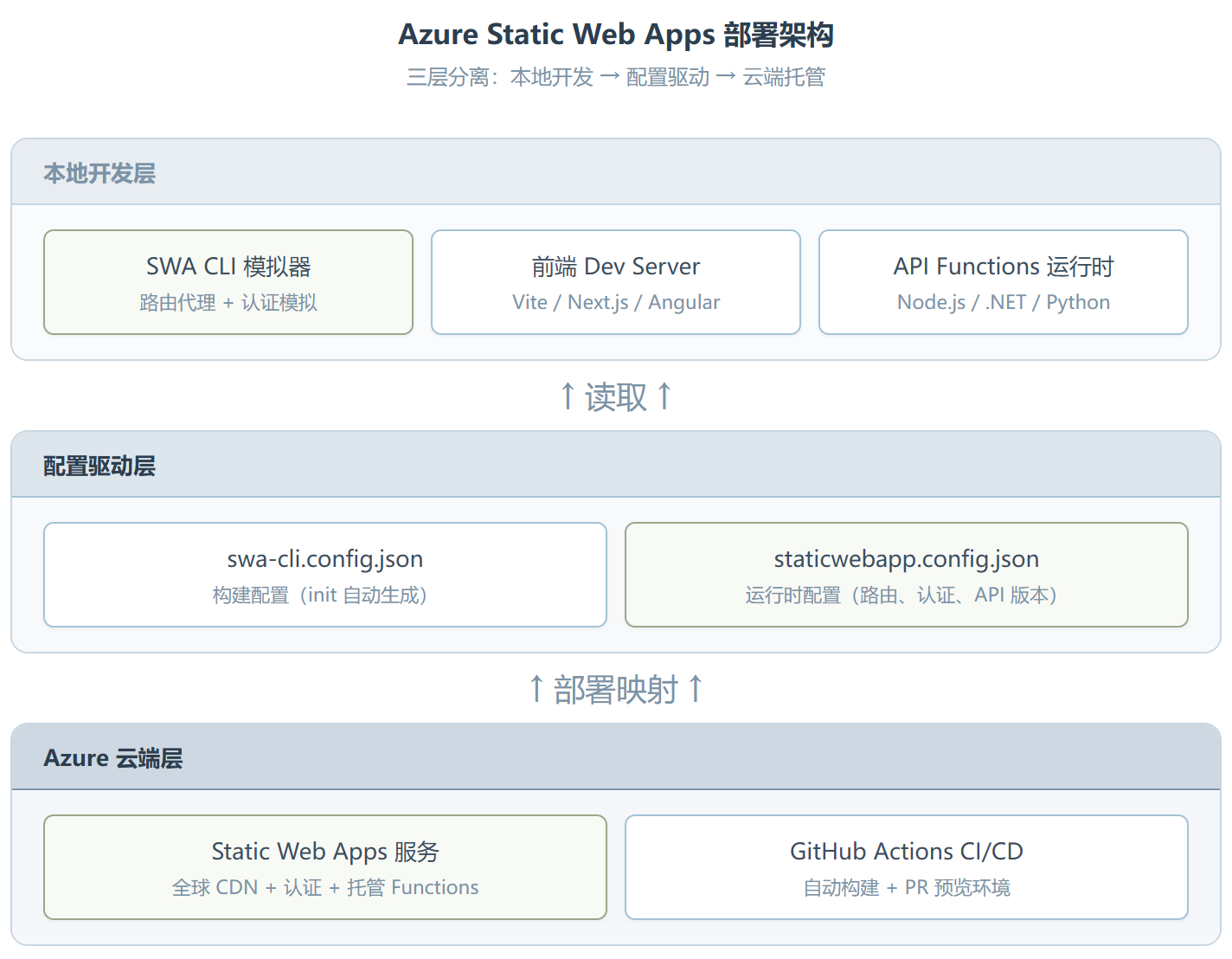
Task: Click the text 全球 CDN + 认证 + 托管 Functions
Action: [325, 888]
